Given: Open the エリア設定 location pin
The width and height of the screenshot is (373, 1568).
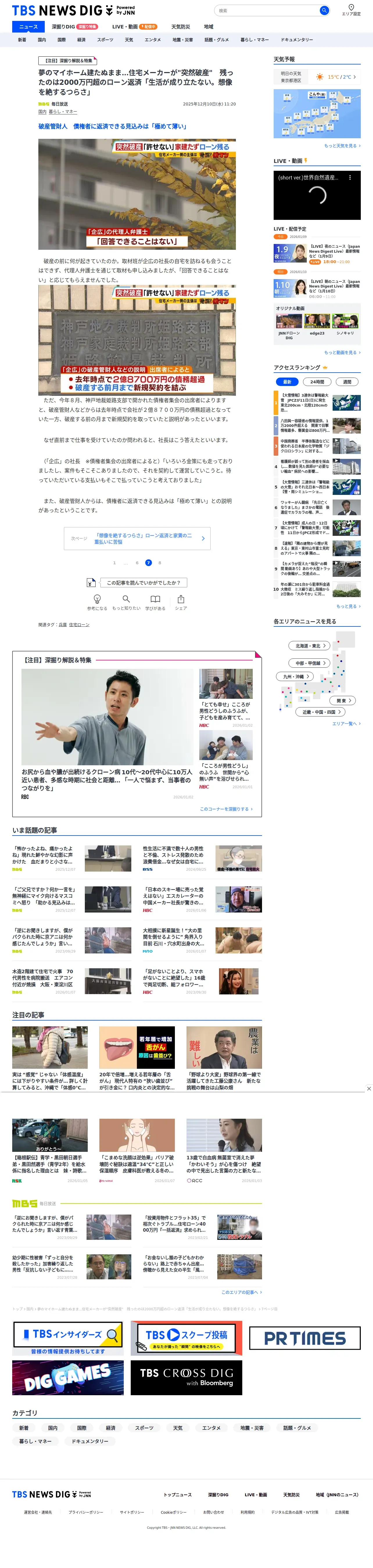Looking at the screenshot, I should 351,10.
